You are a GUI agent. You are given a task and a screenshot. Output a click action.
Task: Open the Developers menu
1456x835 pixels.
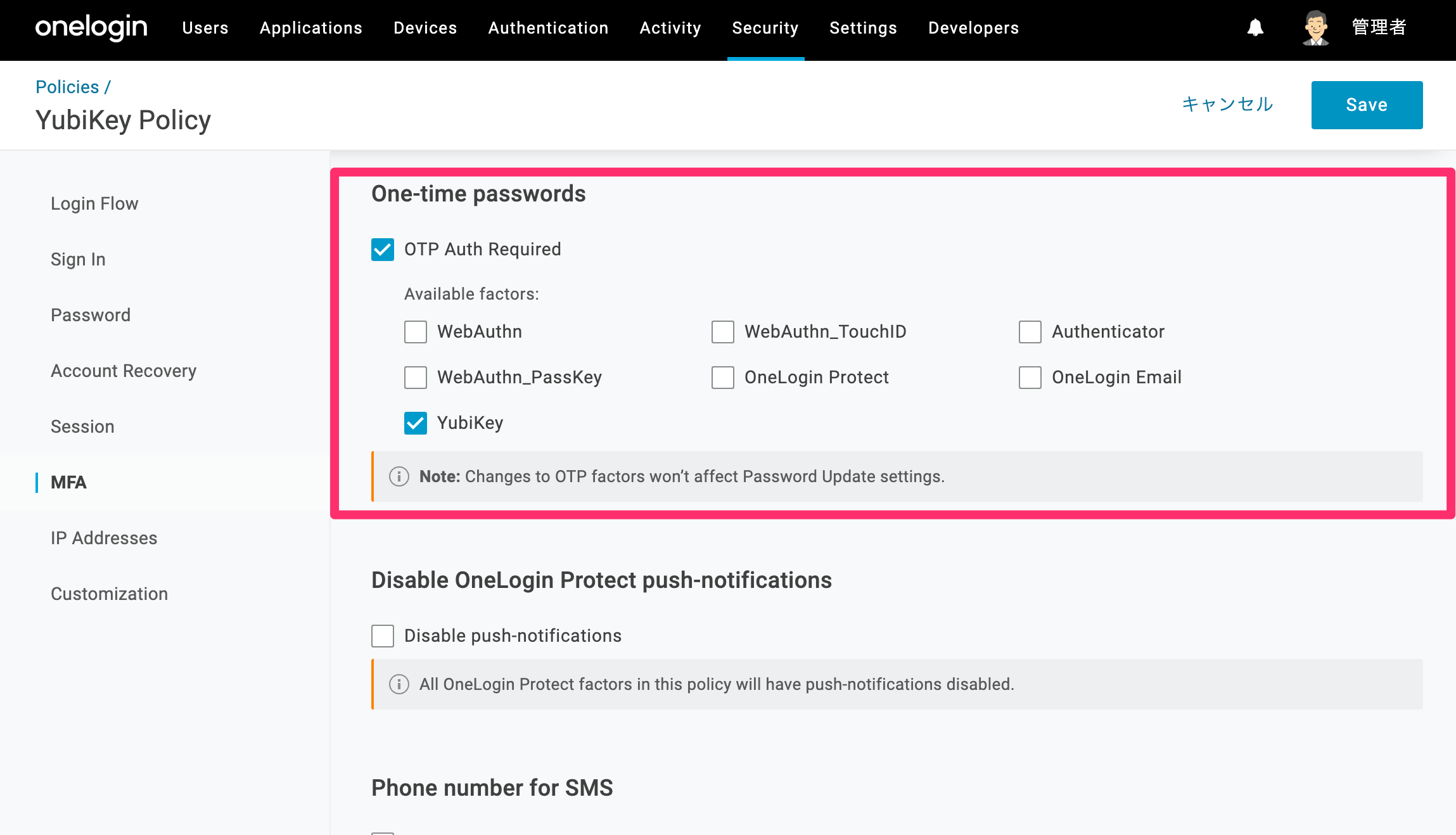(x=974, y=28)
